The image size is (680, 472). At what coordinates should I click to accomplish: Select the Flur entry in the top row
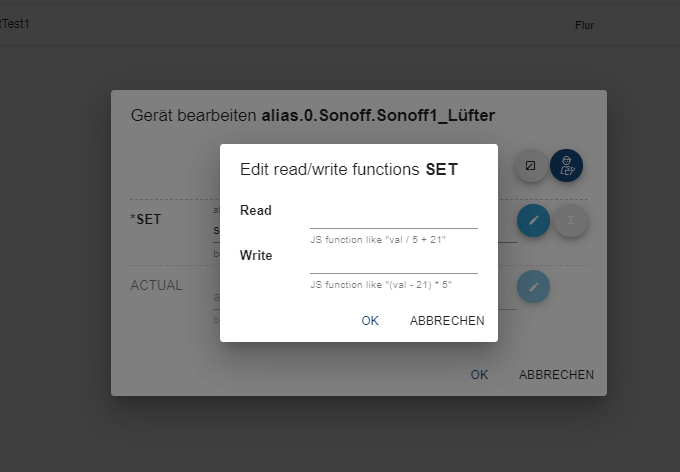[584, 25]
